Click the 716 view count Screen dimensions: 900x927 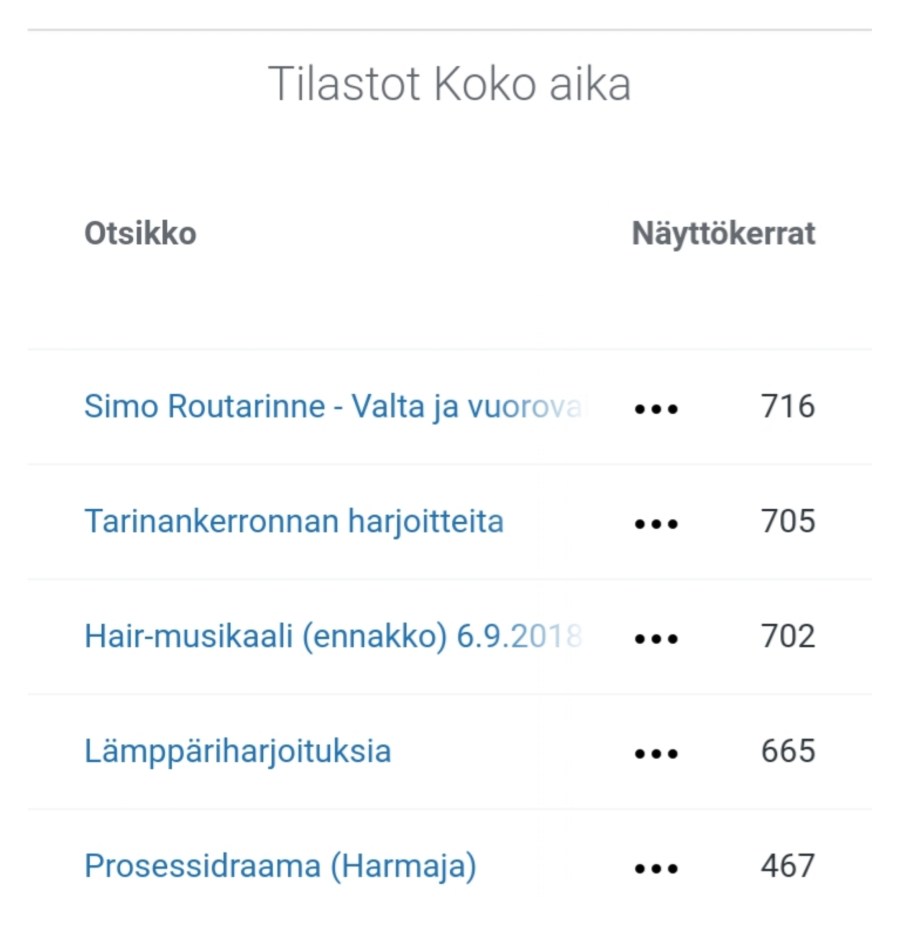pyautogui.click(x=788, y=407)
